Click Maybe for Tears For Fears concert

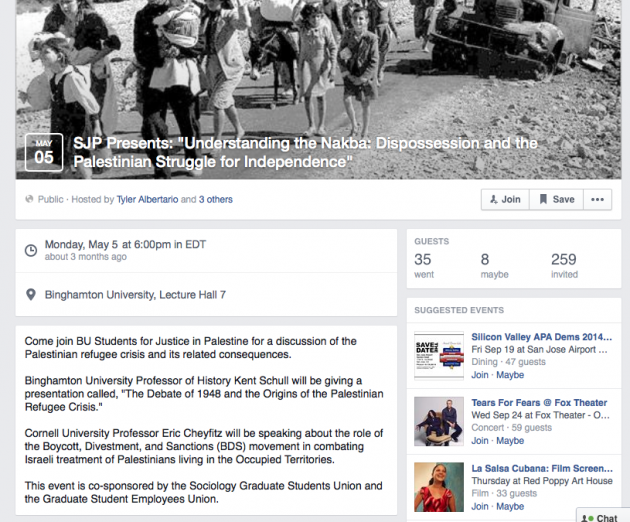coord(510,440)
